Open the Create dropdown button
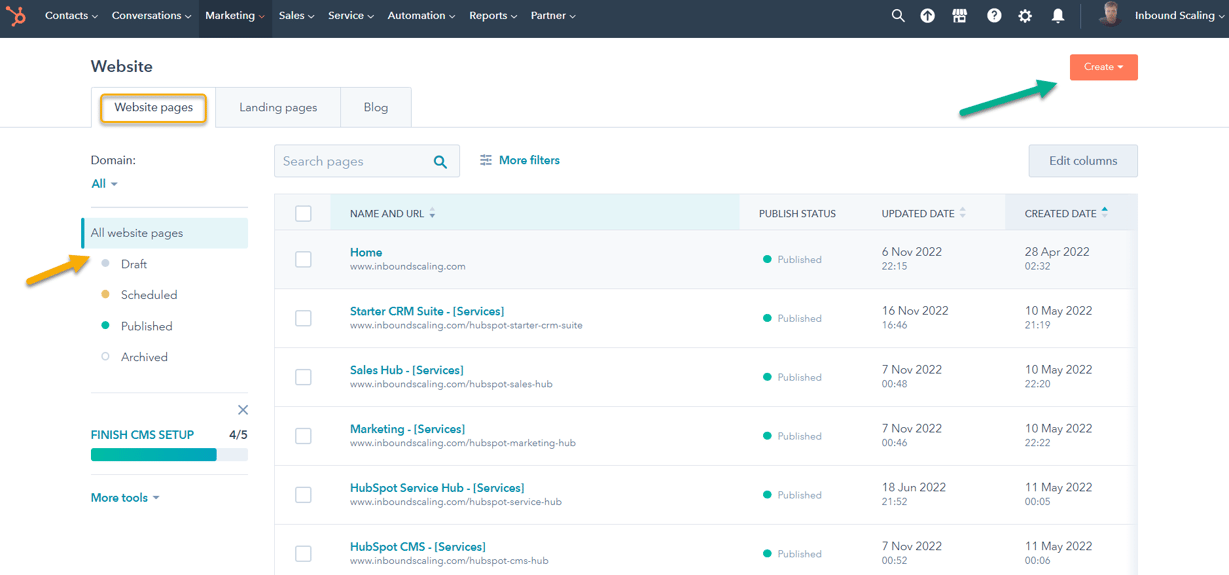This screenshot has height=575, width=1229. [x=1104, y=67]
